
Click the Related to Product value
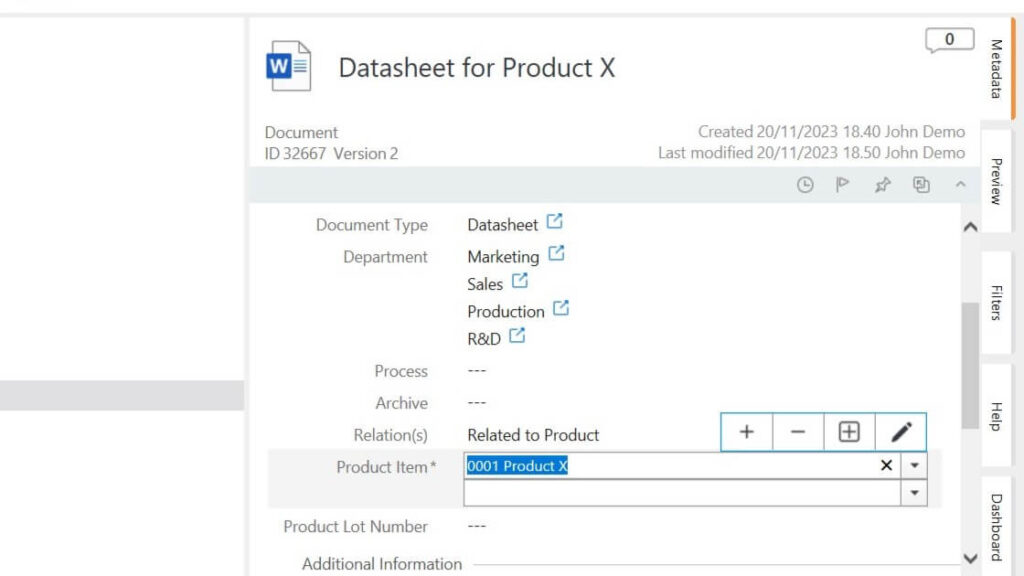click(x=533, y=435)
